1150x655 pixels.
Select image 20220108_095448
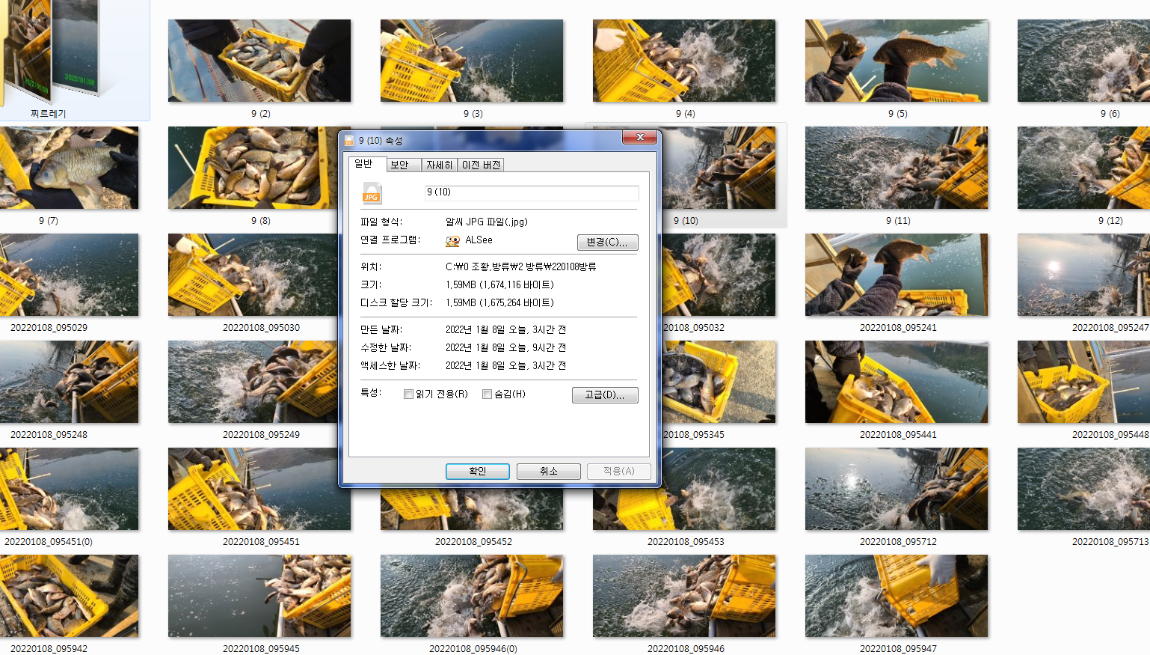point(1084,382)
